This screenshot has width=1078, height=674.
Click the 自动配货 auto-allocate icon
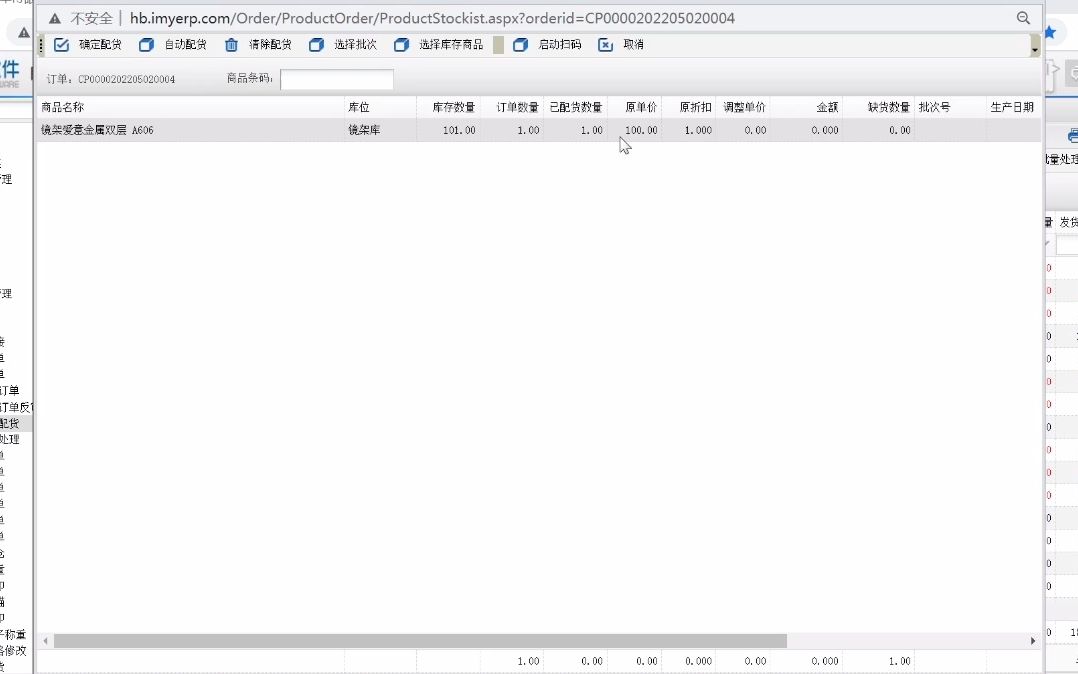coord(146,44)
